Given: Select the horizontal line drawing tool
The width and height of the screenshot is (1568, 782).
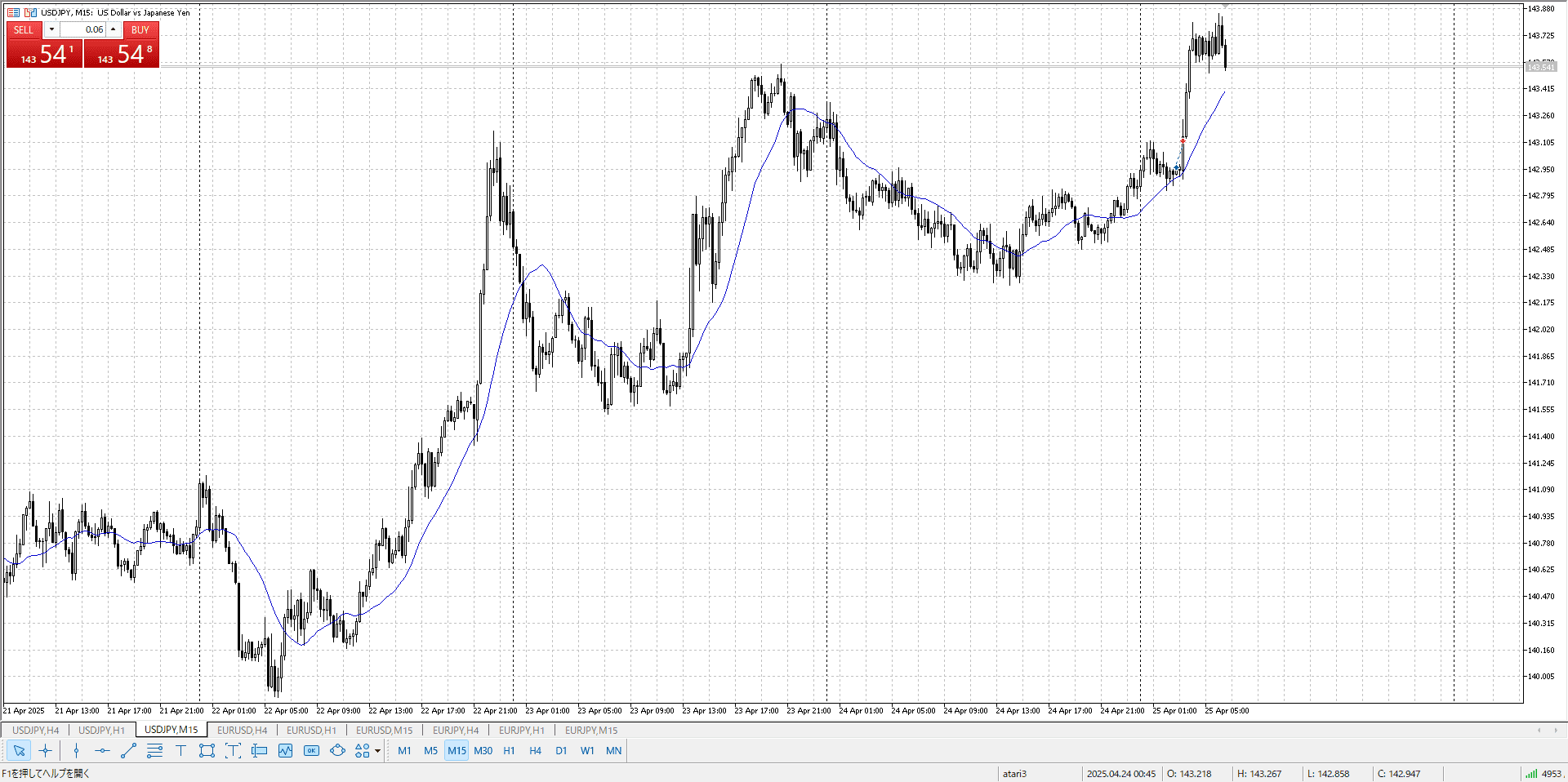Looking at the screenshot, I should [102, 751].
